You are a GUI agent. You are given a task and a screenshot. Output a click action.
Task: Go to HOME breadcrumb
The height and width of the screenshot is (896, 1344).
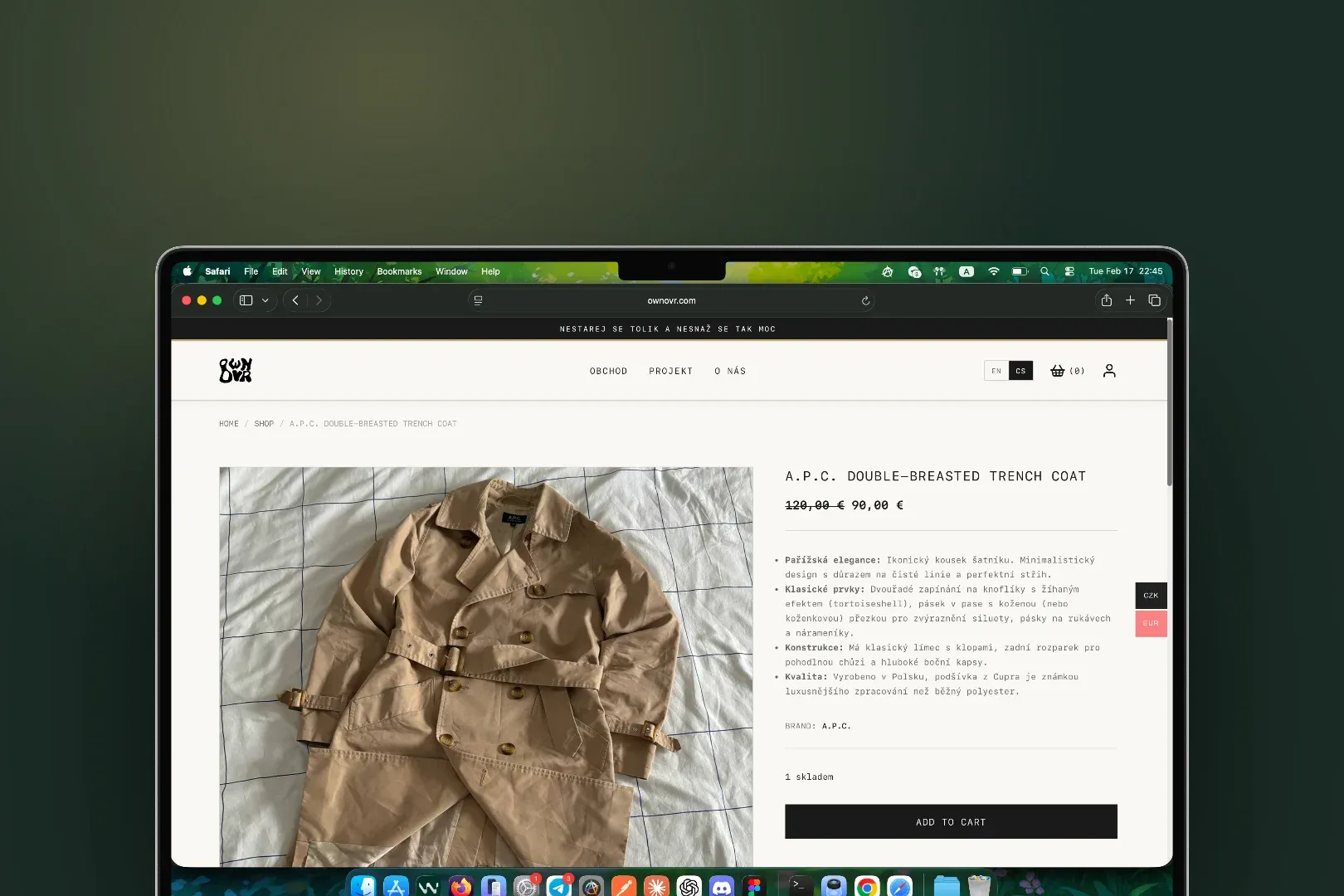pos(228,424)
